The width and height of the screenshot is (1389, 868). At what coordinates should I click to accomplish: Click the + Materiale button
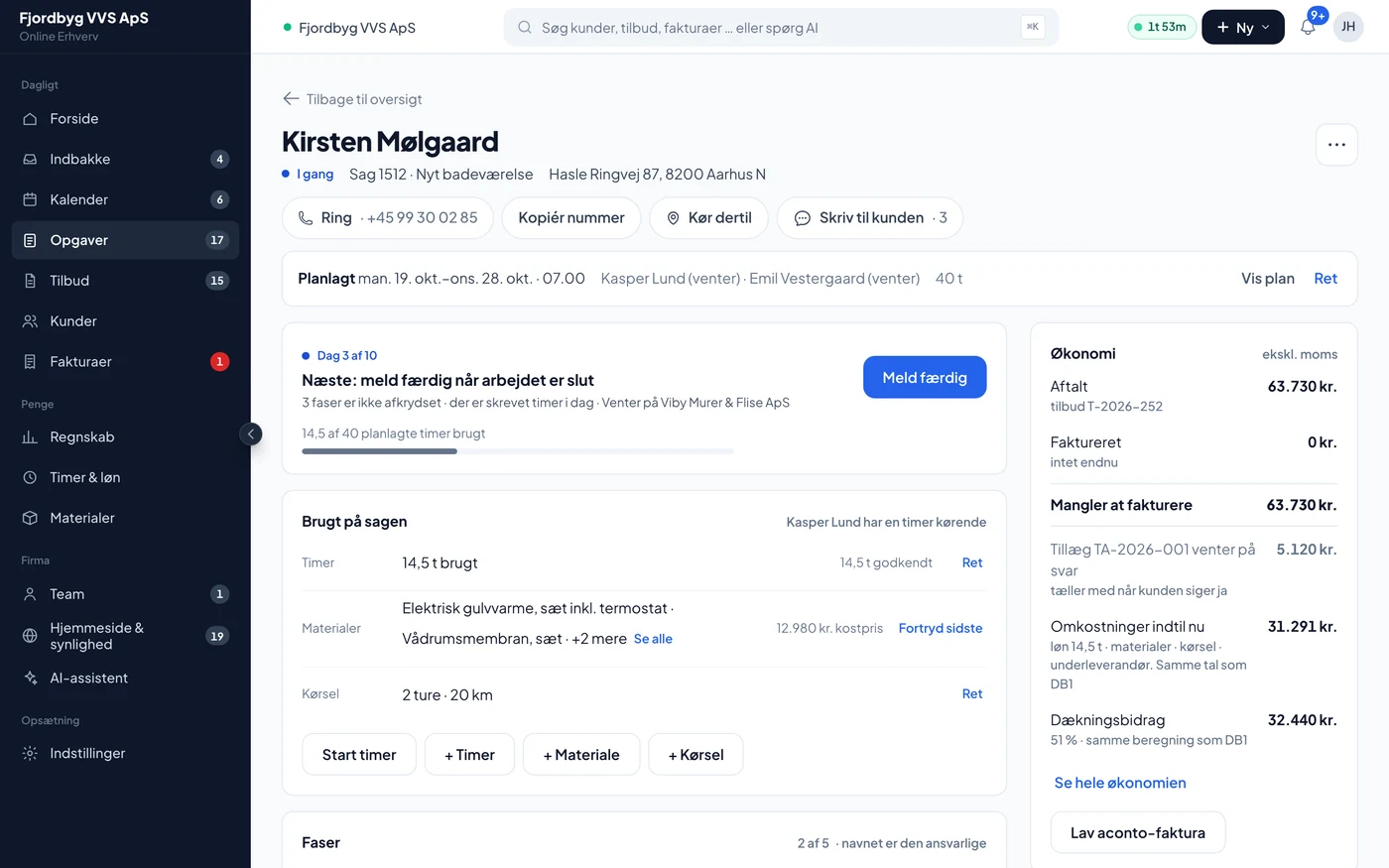coord(581,755)
